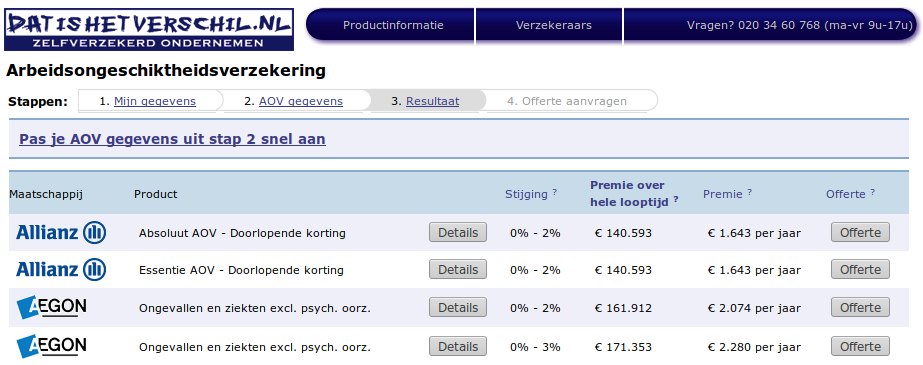Click the help icon beside the Offerte header

(872, 192)
